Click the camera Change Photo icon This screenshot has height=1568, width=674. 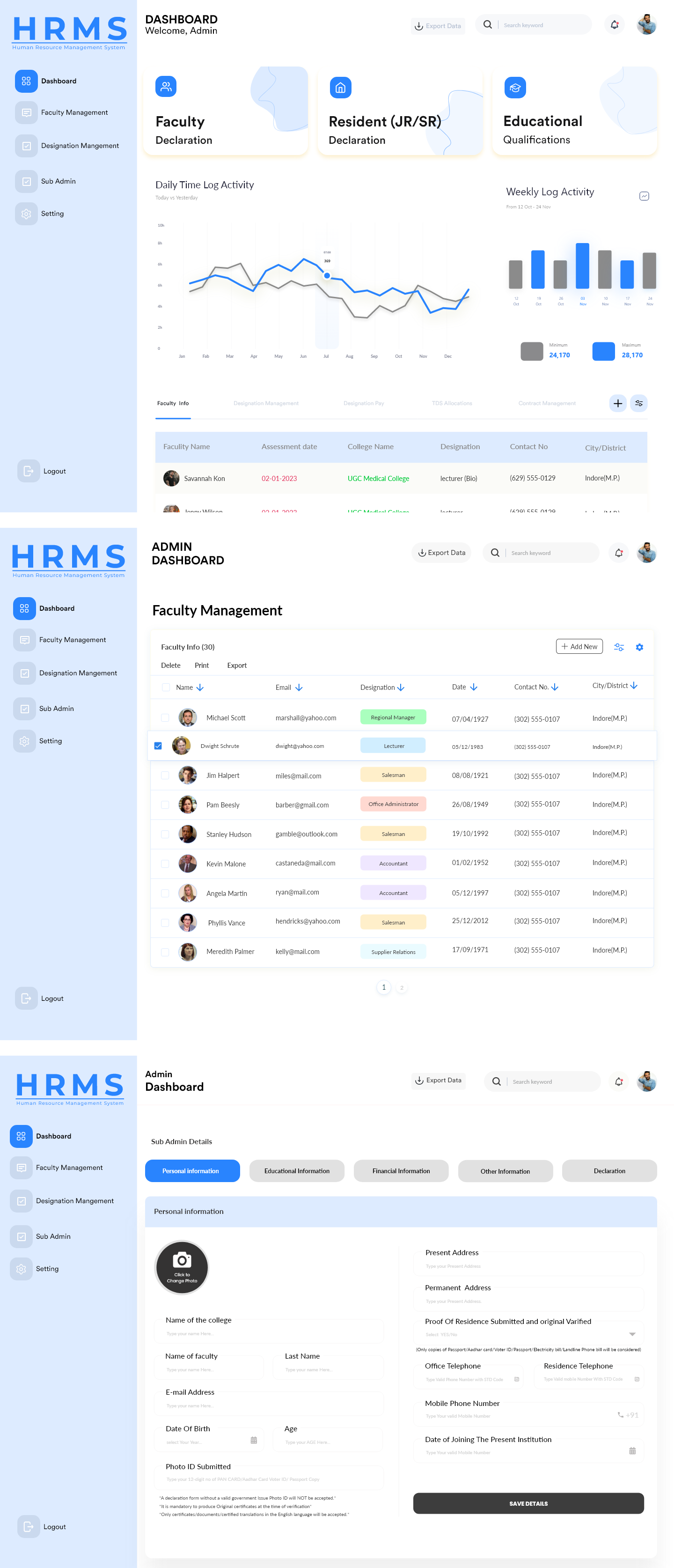pyautogui.click(x=182, y=1267)
